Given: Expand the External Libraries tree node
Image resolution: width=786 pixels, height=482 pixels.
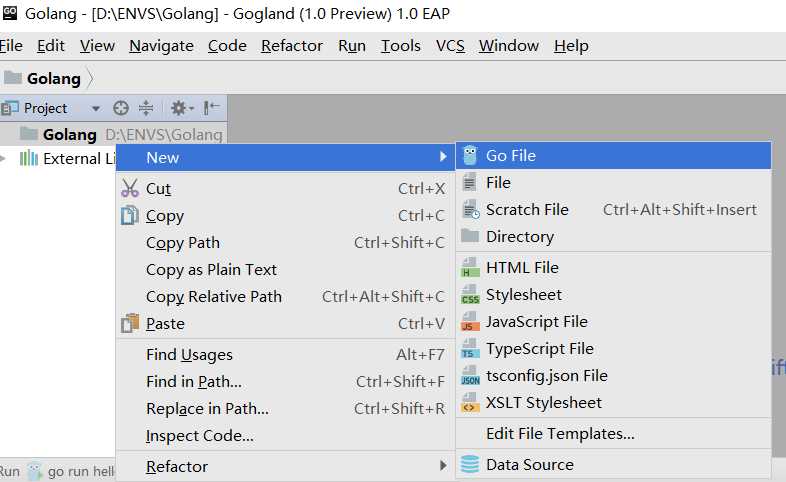Looking at the screenshot, I should click(x=4, y=159).
